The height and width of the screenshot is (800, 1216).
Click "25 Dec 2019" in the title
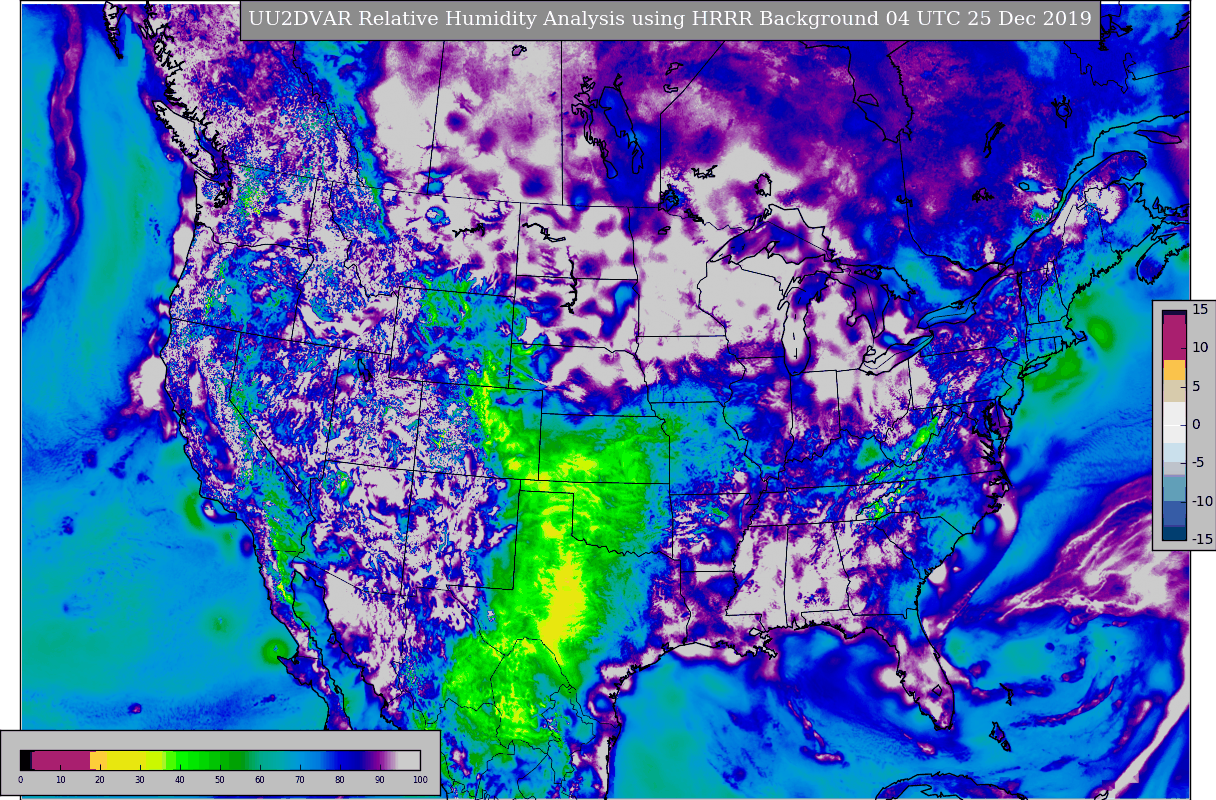pyautogui.click(x=1028, y=19)
